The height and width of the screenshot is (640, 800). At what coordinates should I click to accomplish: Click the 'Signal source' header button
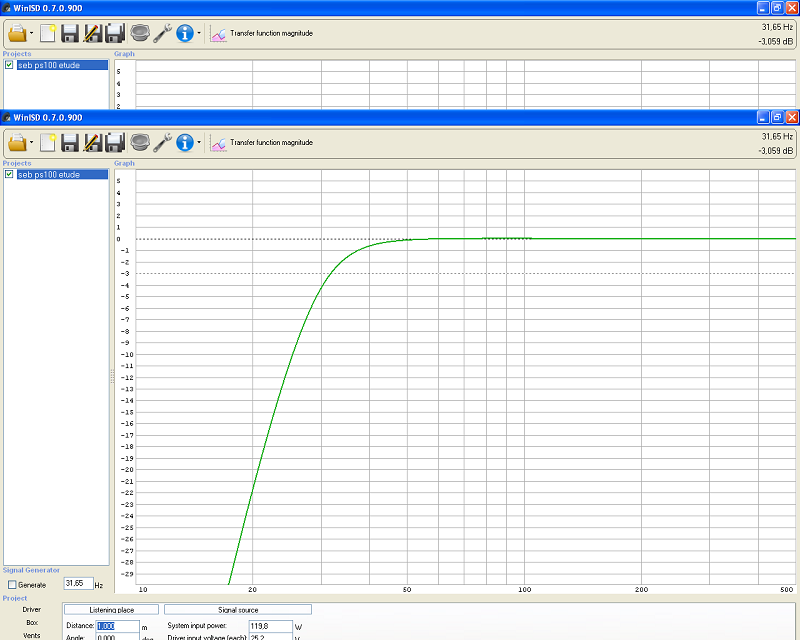tap(238, 610)
